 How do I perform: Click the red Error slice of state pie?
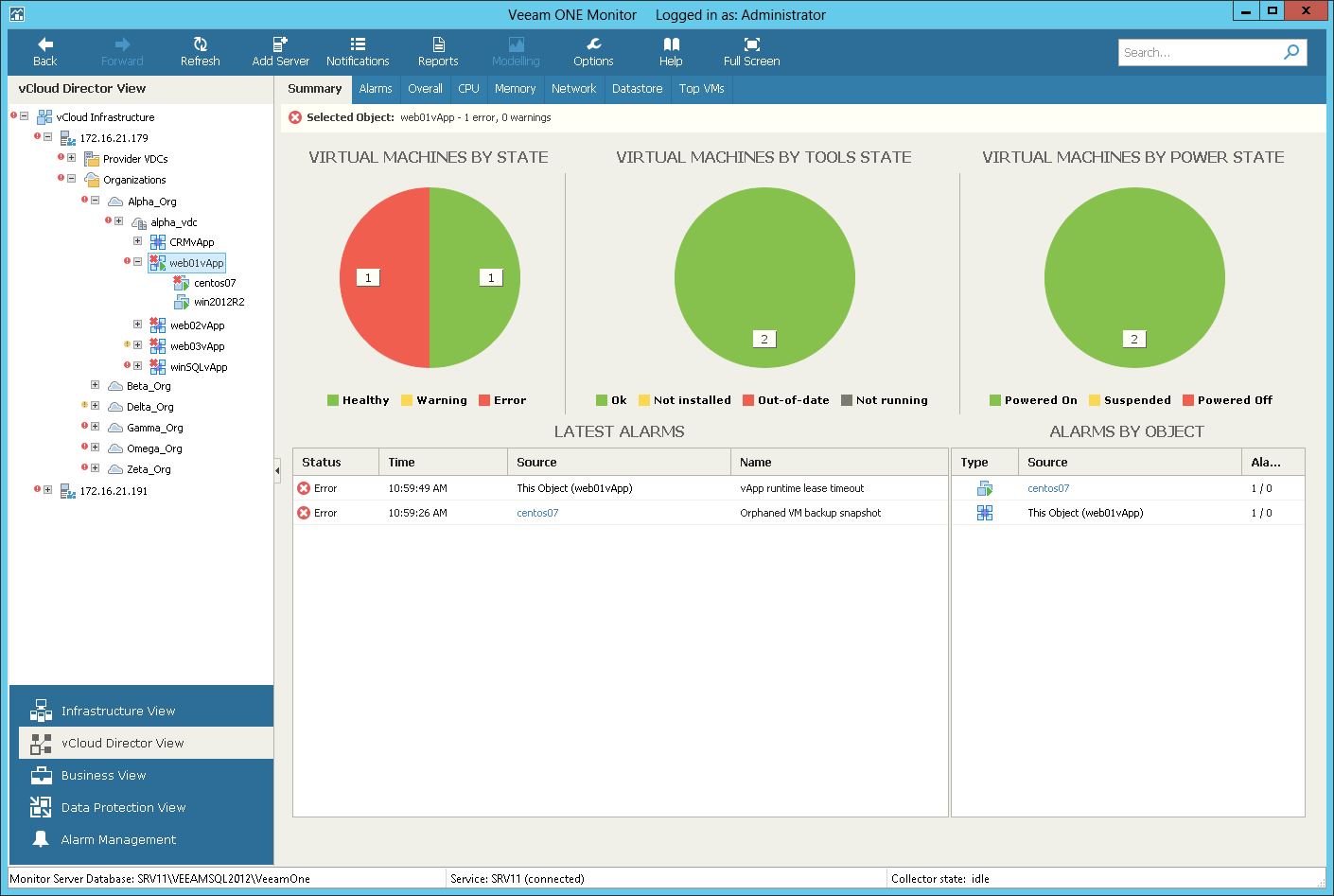[384, 277]
